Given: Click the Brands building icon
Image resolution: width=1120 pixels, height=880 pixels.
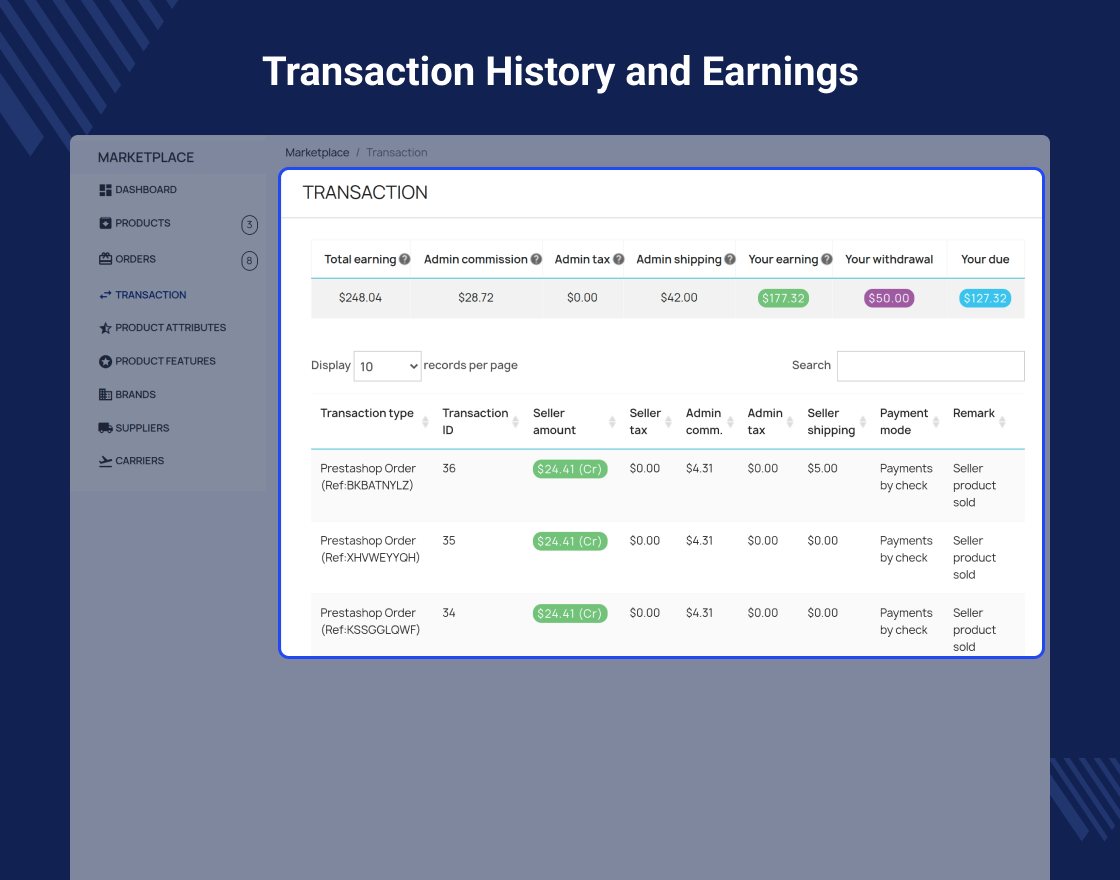Looking at the screenshot, I should click(x=105, y=394).
